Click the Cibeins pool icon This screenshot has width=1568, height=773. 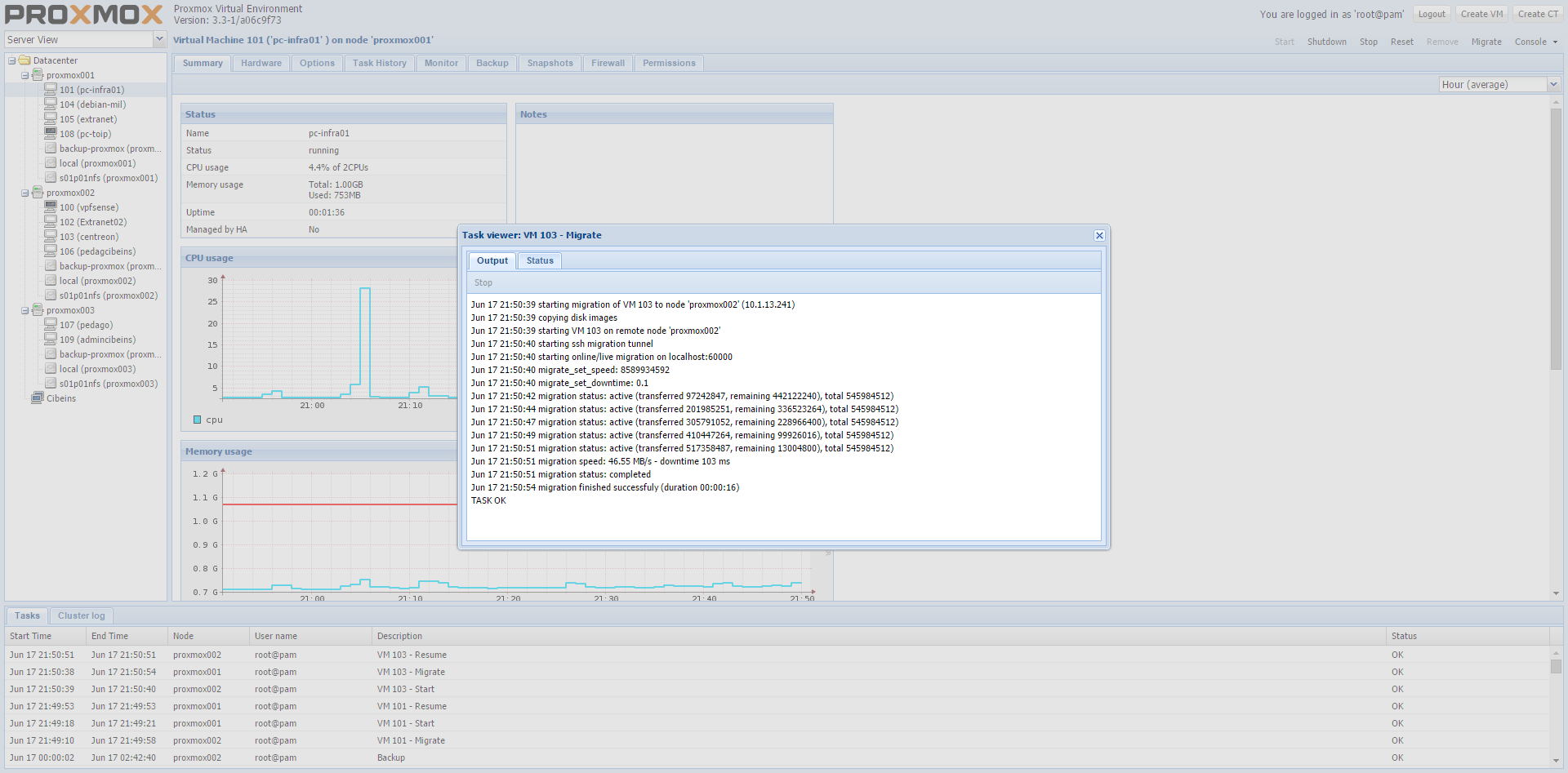(38, 398)
